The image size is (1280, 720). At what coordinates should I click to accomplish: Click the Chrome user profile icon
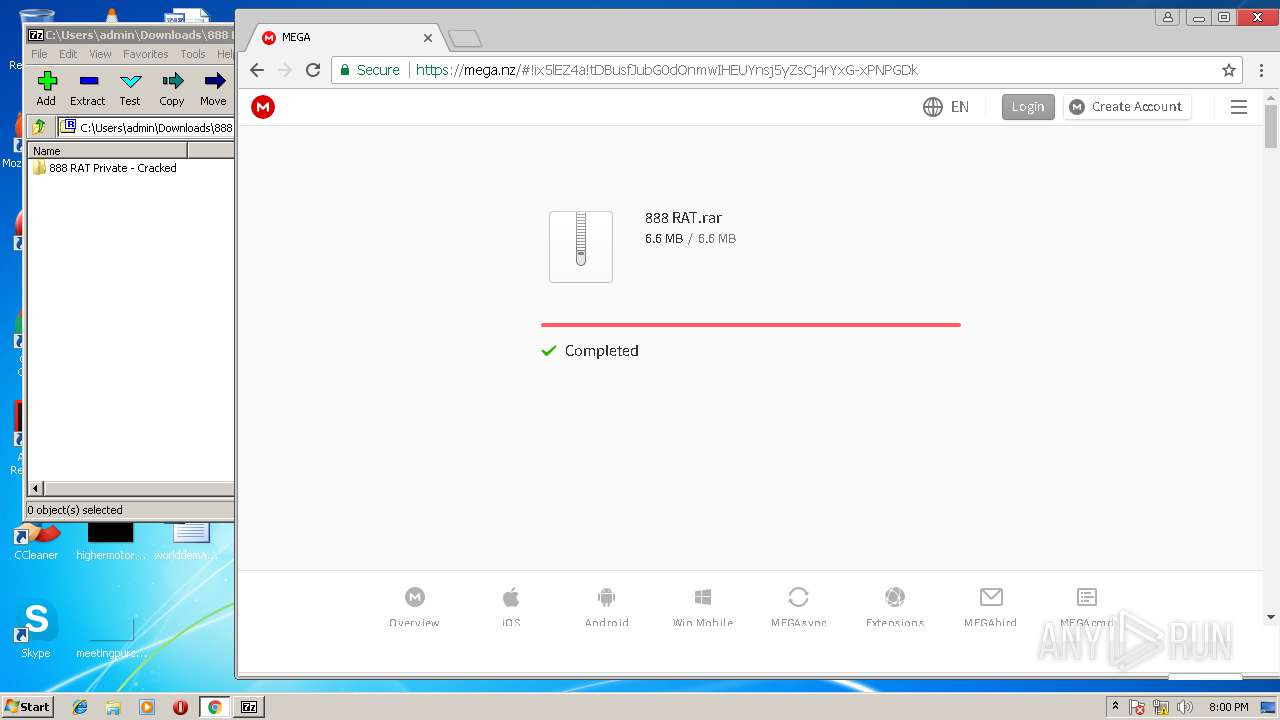(1167, 17)
